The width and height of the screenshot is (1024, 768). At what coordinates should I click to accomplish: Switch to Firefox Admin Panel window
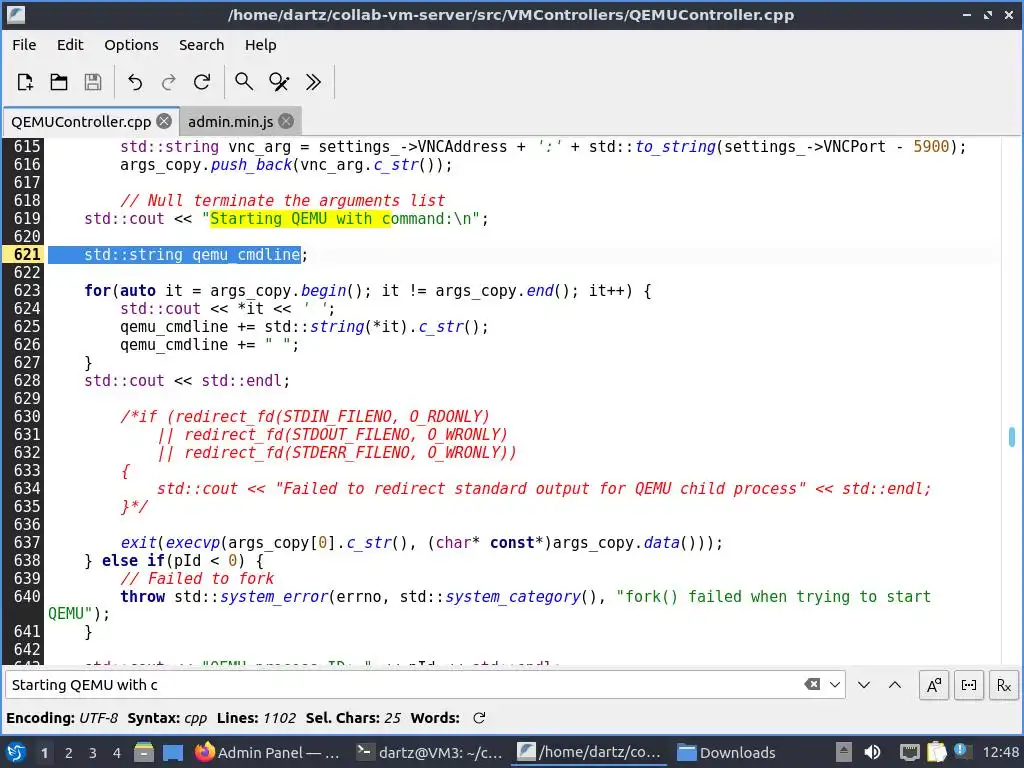[267, 753]
